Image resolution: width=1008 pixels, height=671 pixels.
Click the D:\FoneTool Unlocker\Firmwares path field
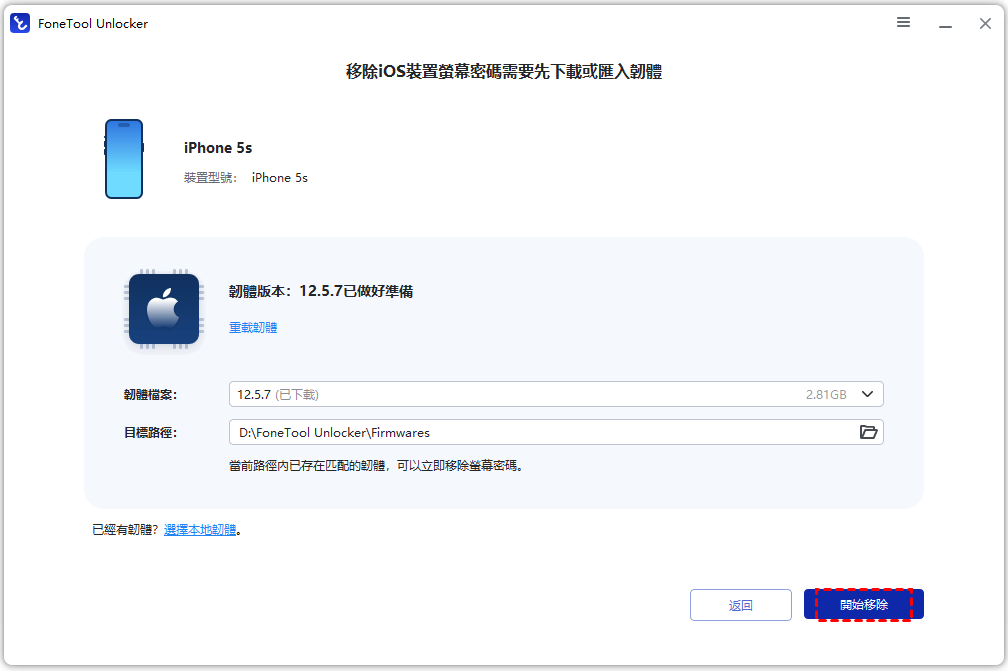click(540, 432)
